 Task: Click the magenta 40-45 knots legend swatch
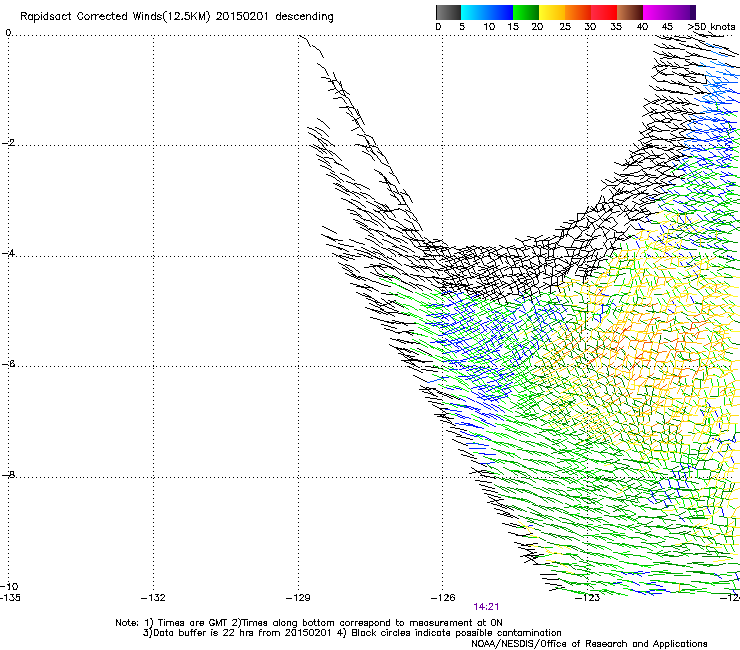[x=656, y=12]
